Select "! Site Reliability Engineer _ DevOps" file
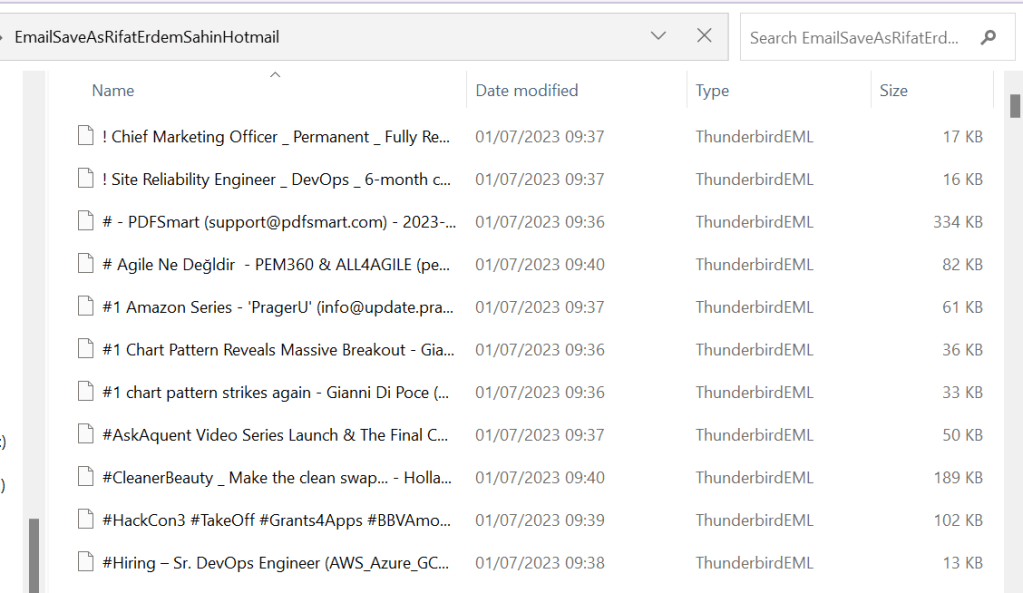Viewport: 1023px width, 593px height. pos(277,179)
